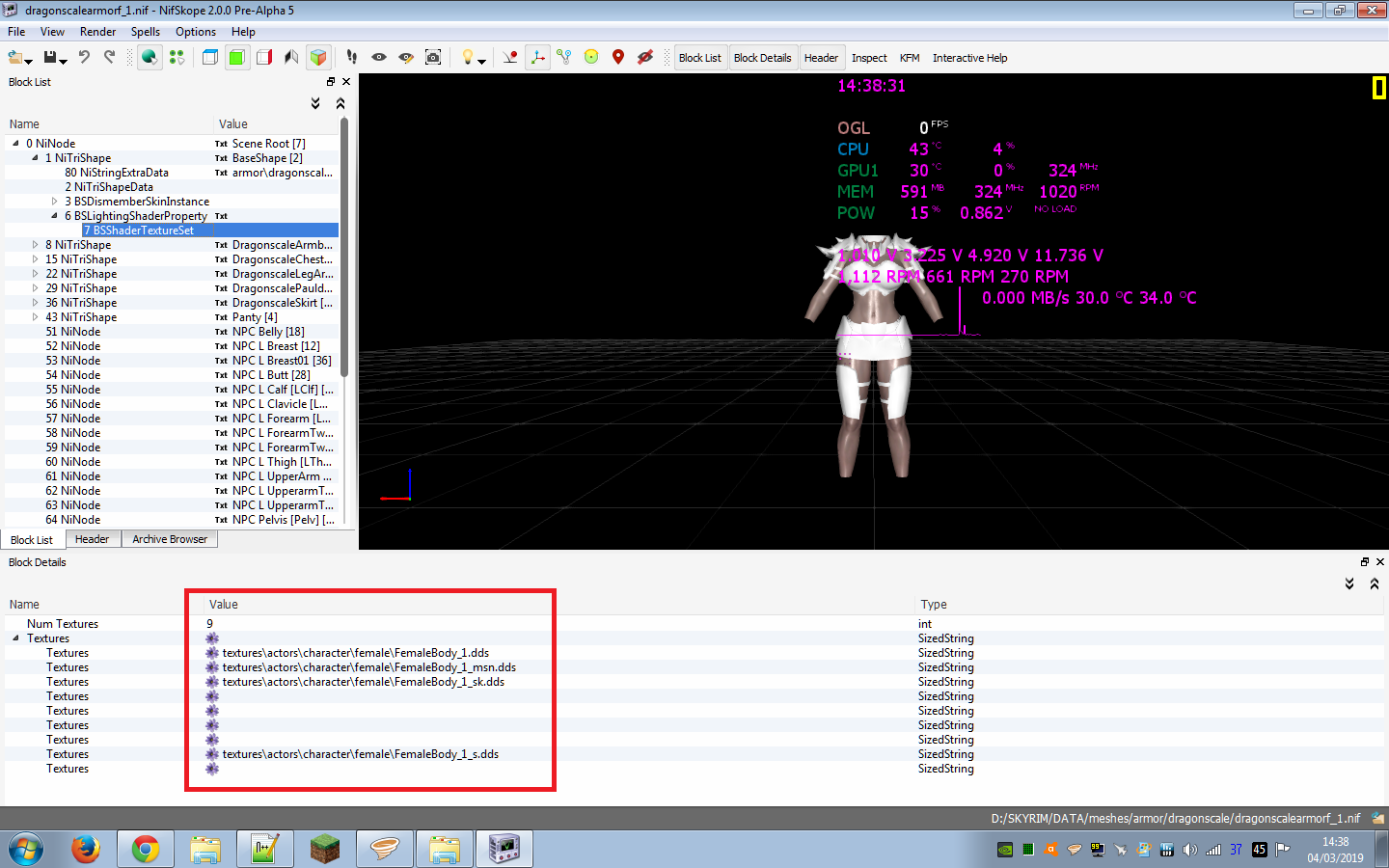Open the Save icon dropdown arrow

(64, 61)
